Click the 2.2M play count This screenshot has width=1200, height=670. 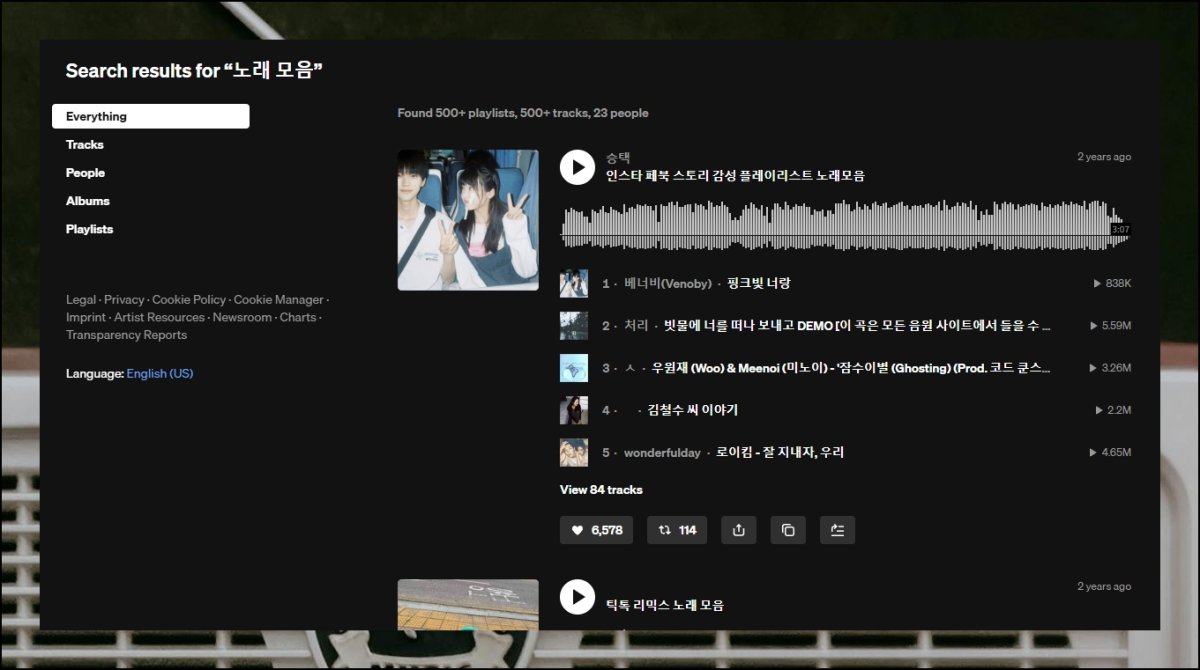(x=1113, y=410)
